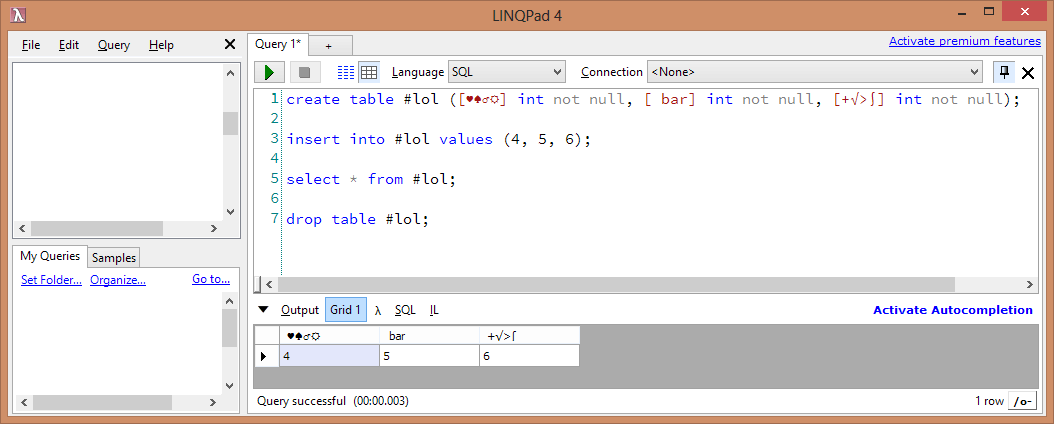
Task: Click My Queries horizontal scrollbar right arrow
Action: (214, 402)
